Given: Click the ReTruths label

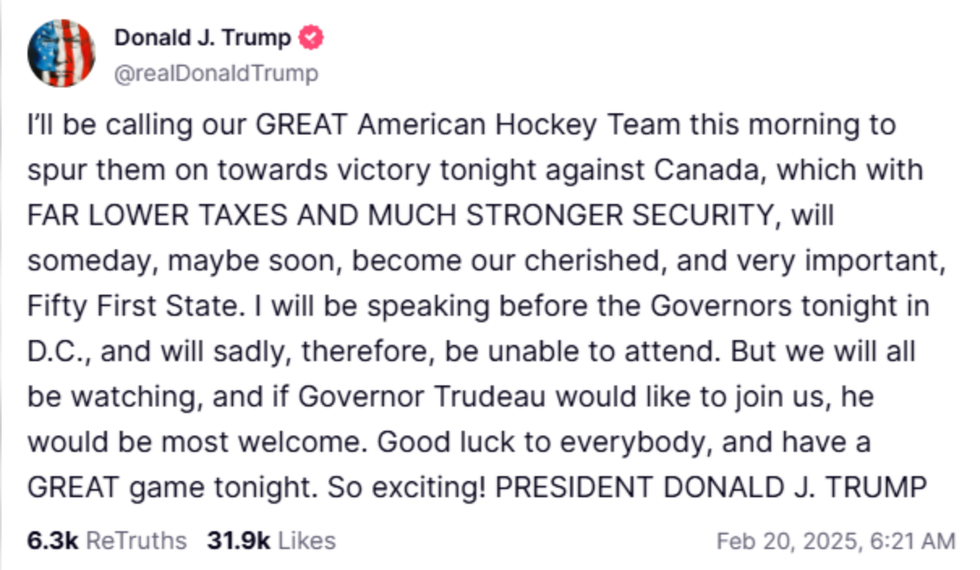Looking at the screenshot, I should coord(136,541).
